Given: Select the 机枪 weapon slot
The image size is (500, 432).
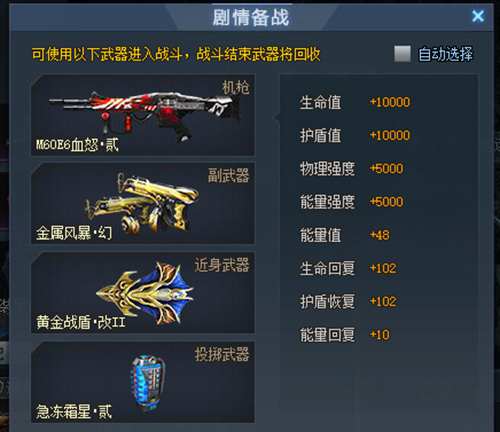Looking at the screenshot, I should click(x=143, y=115).
